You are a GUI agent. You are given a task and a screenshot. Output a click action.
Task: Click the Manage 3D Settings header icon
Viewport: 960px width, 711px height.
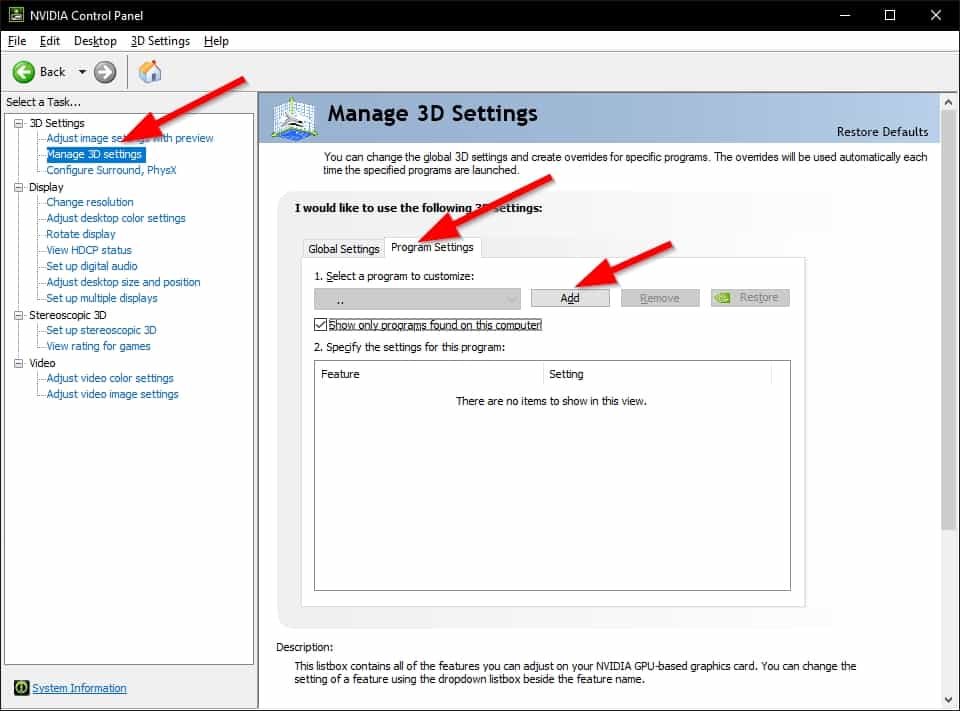click(295, 118)
